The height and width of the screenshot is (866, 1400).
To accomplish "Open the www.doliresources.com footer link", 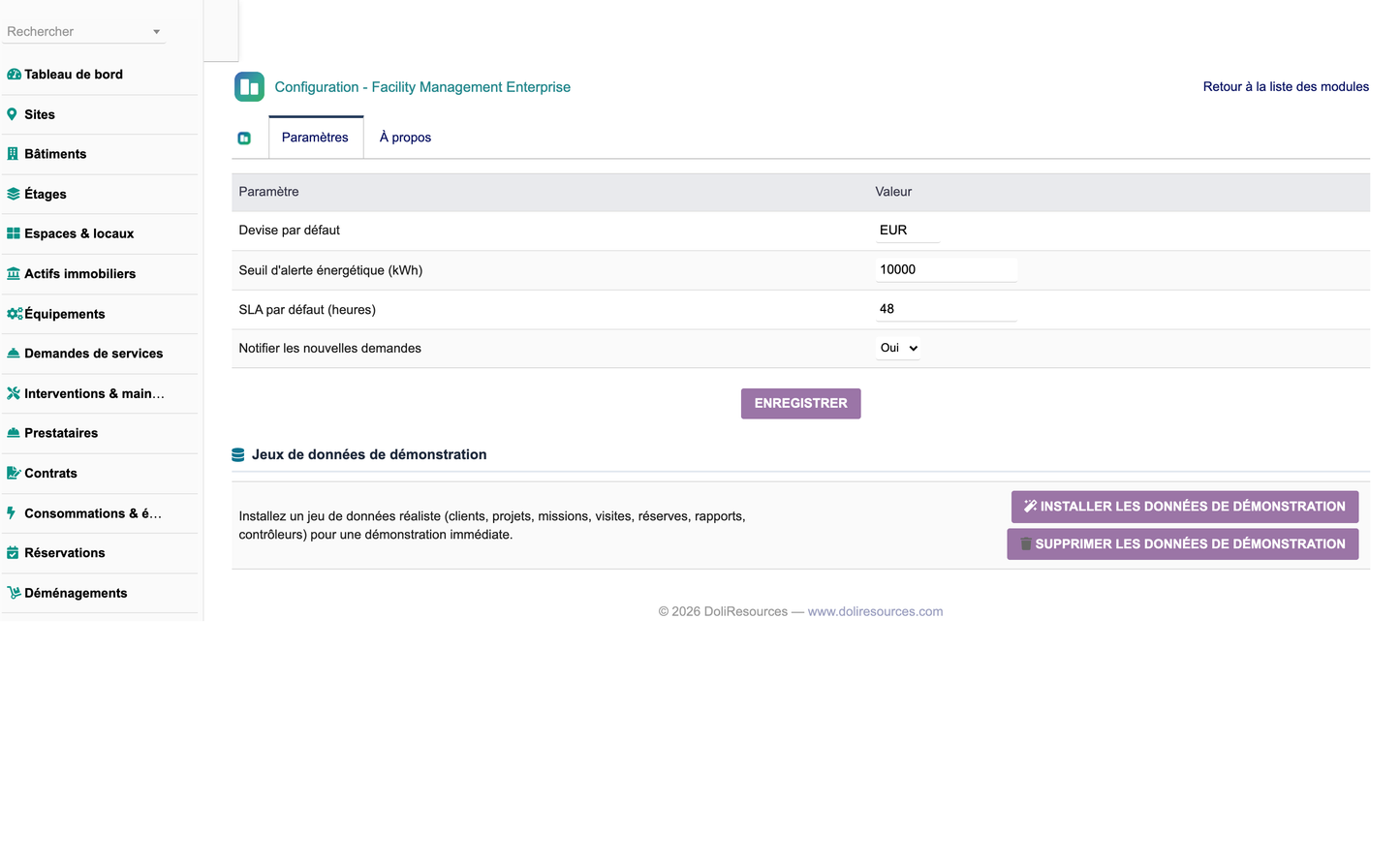I will tap(876, 612).
